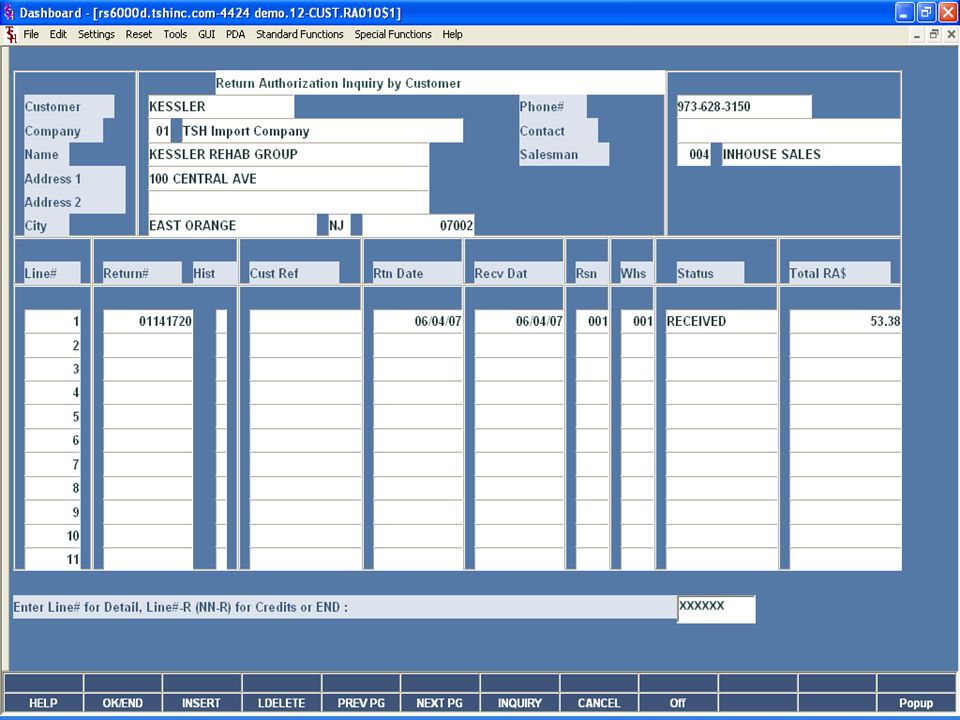
Task: Click the Status column header
Action: 710,273
